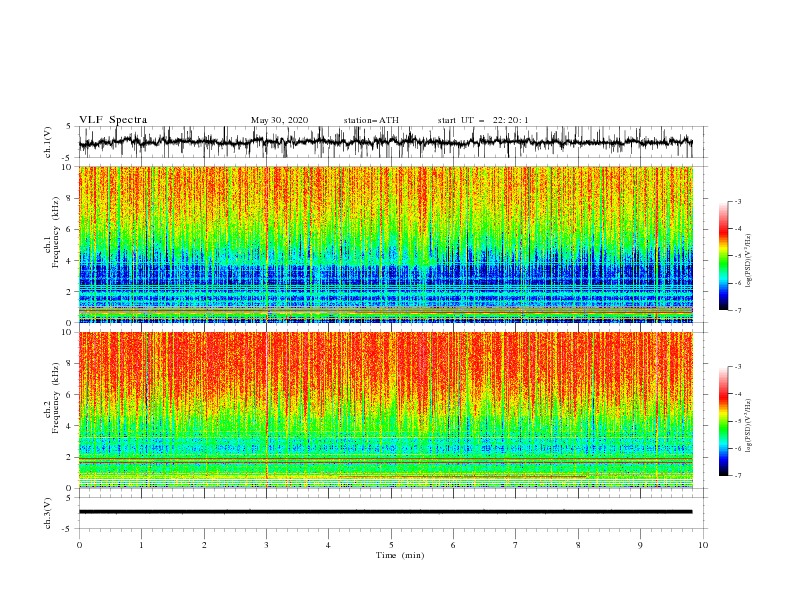Click the ch.2 color bar "log(PSD)(V²/Hz)" label
The height and width of the screenshot is (612, 792).
[748, 426]
